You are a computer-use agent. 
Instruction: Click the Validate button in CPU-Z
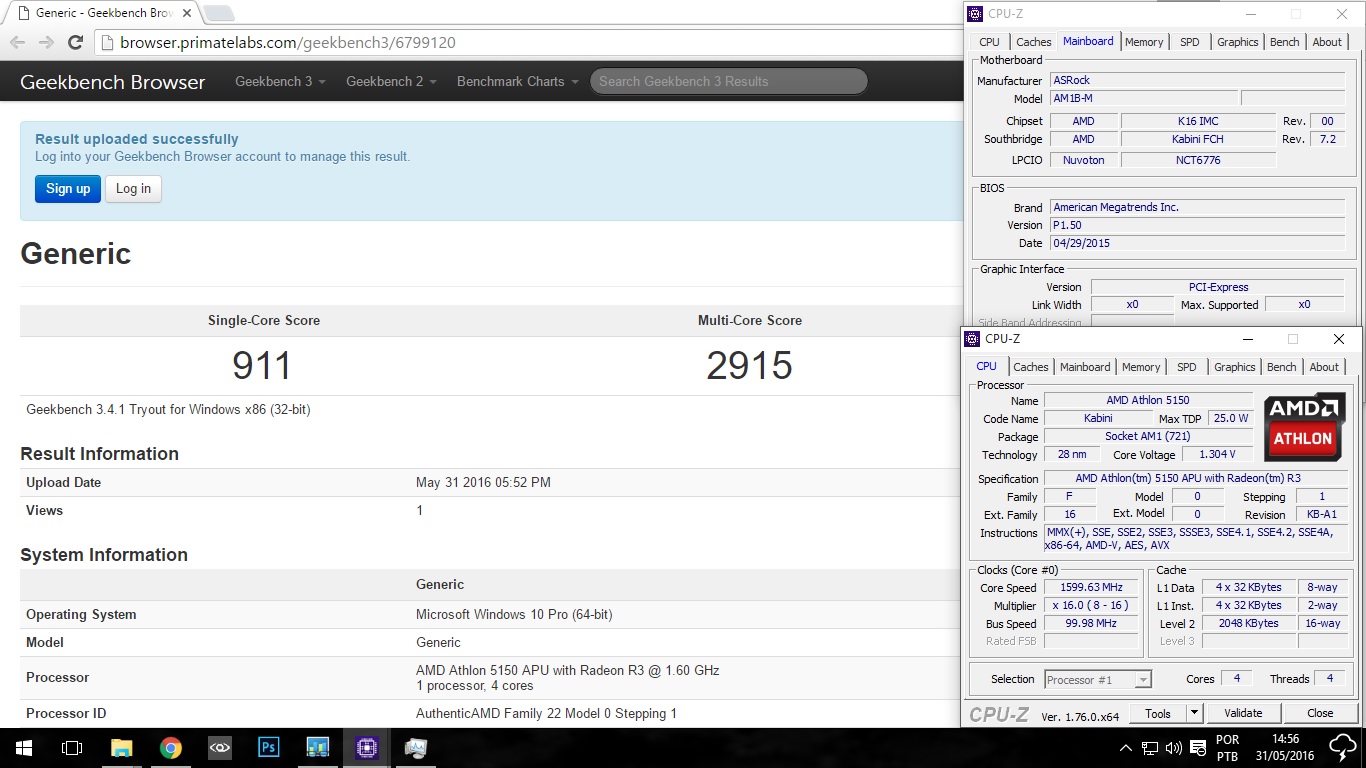pyautogui.click(x=1243, y=713)
